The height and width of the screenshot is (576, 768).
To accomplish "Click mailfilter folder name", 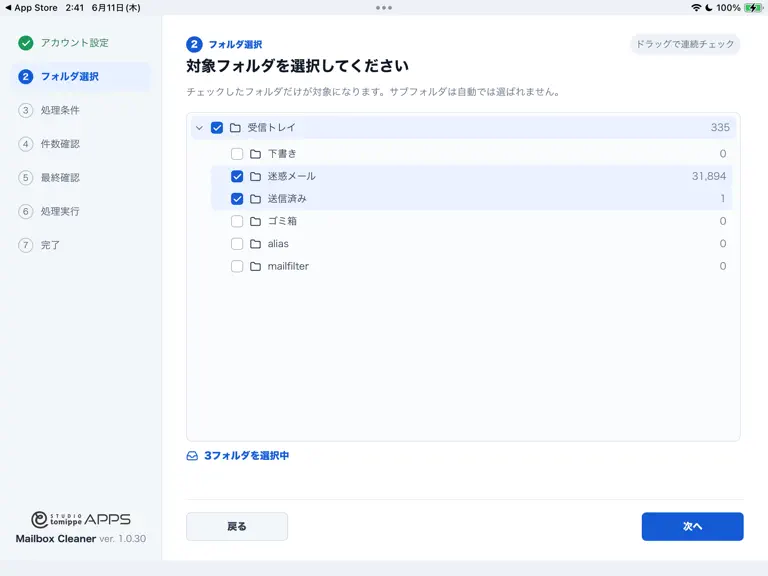I will pos(288,266).
